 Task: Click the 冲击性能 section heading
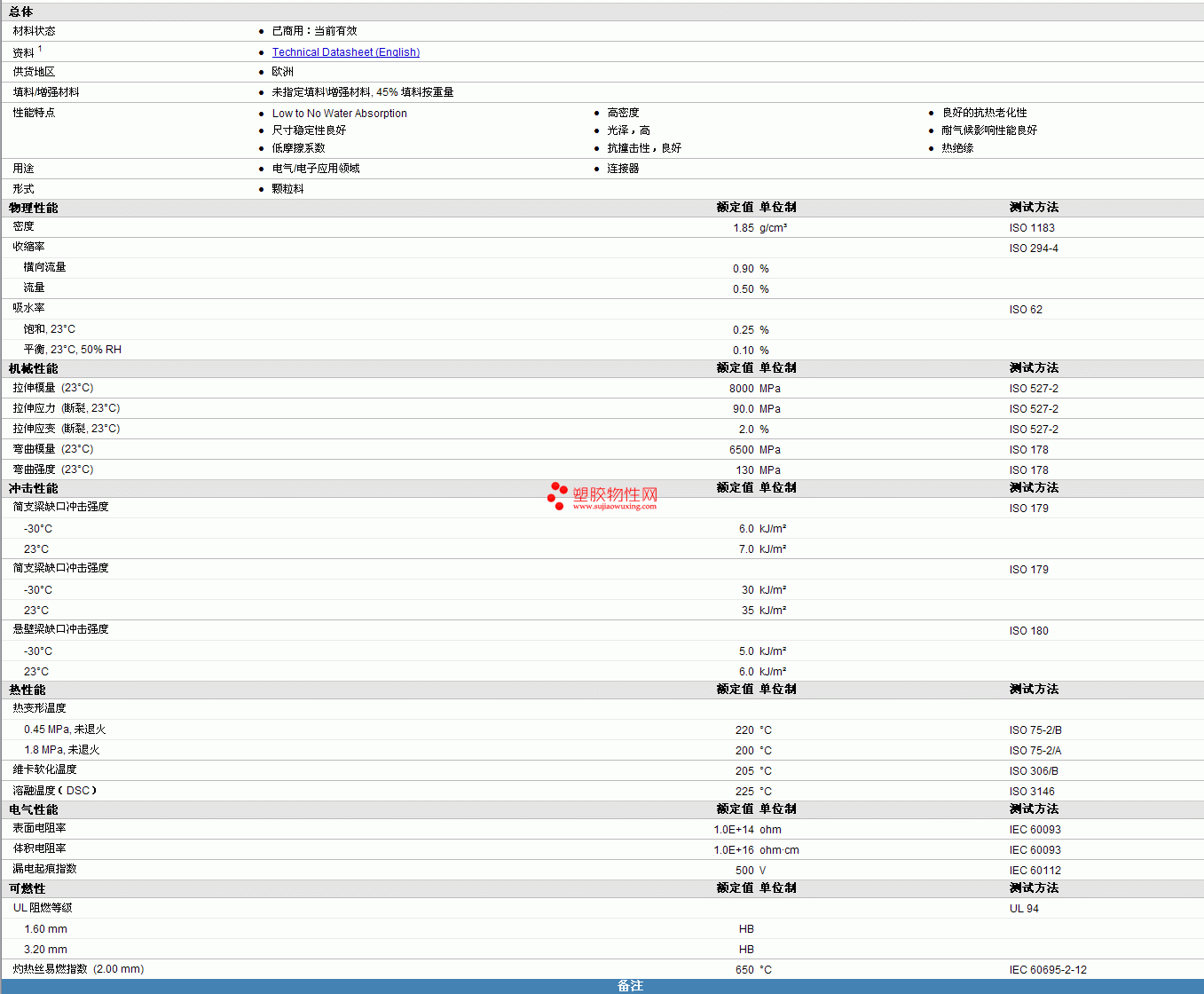pyautogui.click(x=34, y=488)
